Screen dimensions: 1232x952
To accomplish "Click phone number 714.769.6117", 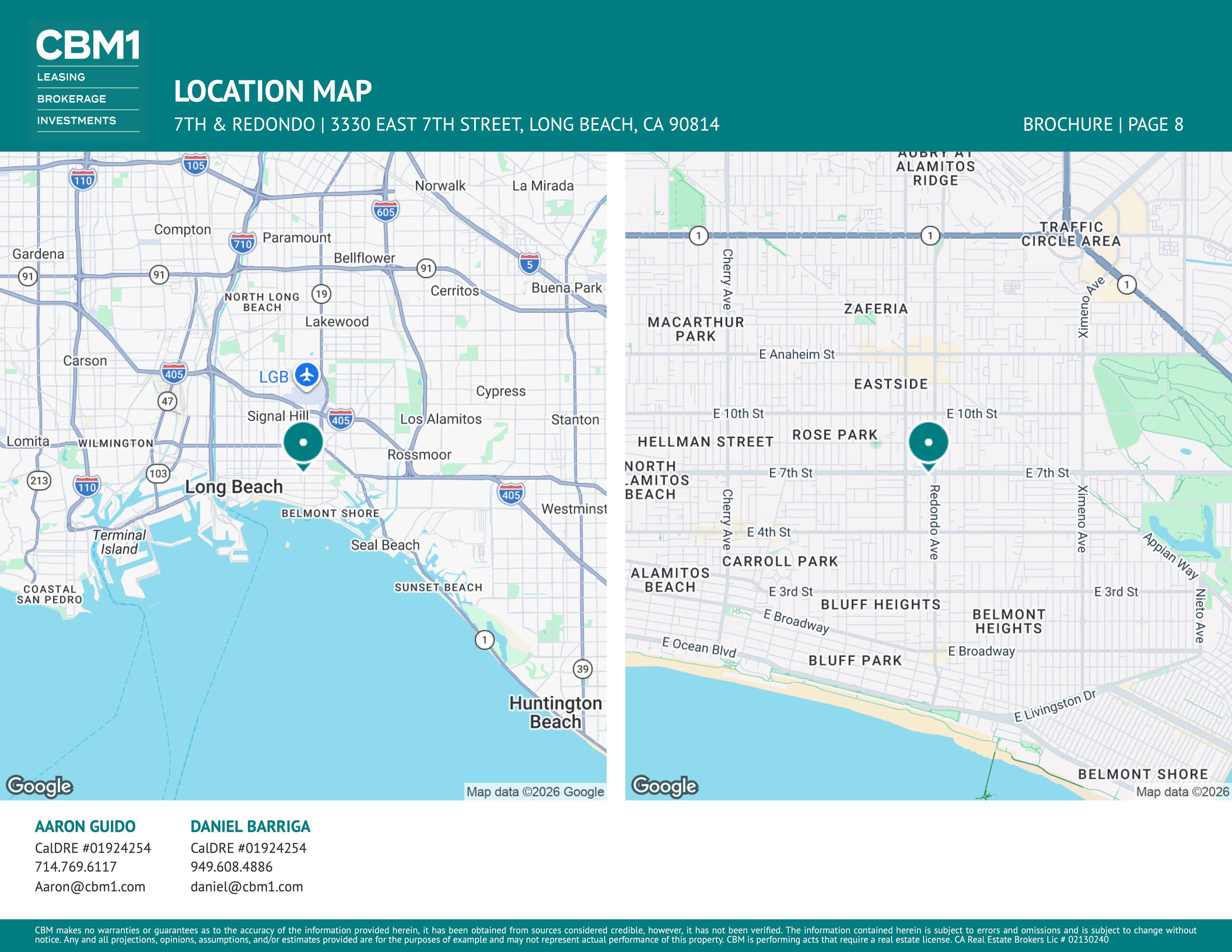I will pos(76,867).
